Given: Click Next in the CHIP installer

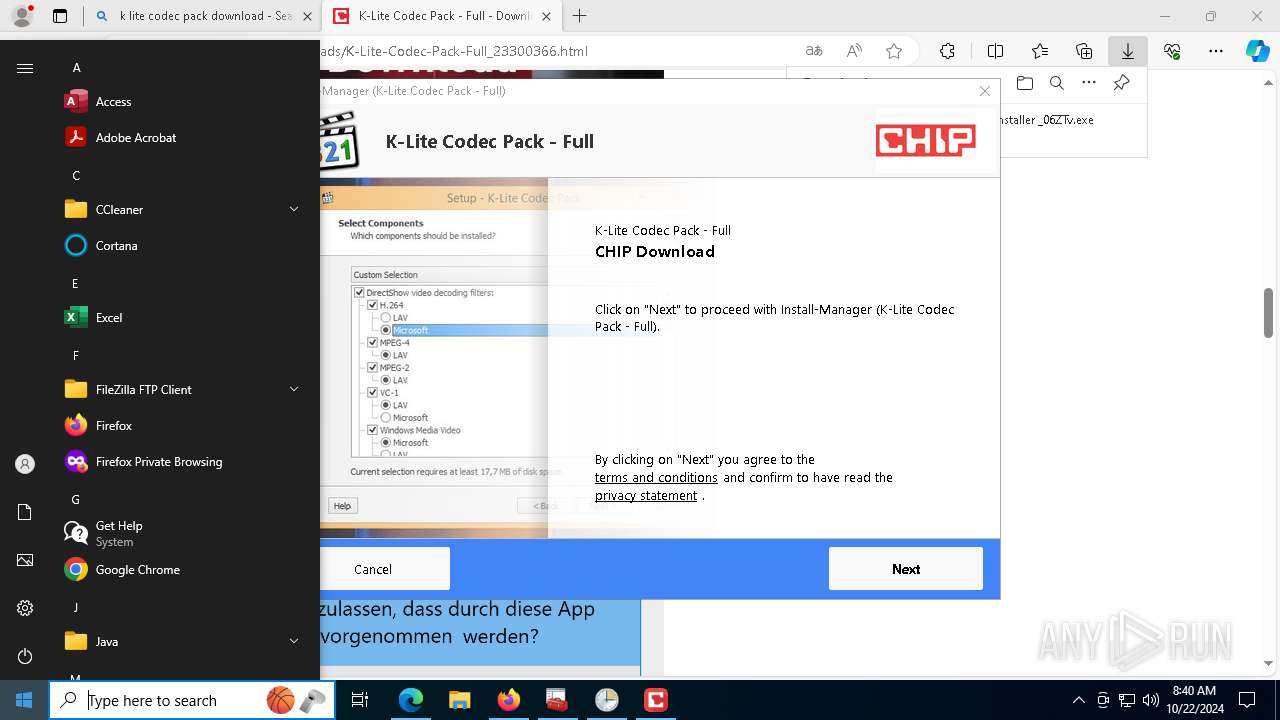Looking at the screenshot, I should [x=906, y=569].
